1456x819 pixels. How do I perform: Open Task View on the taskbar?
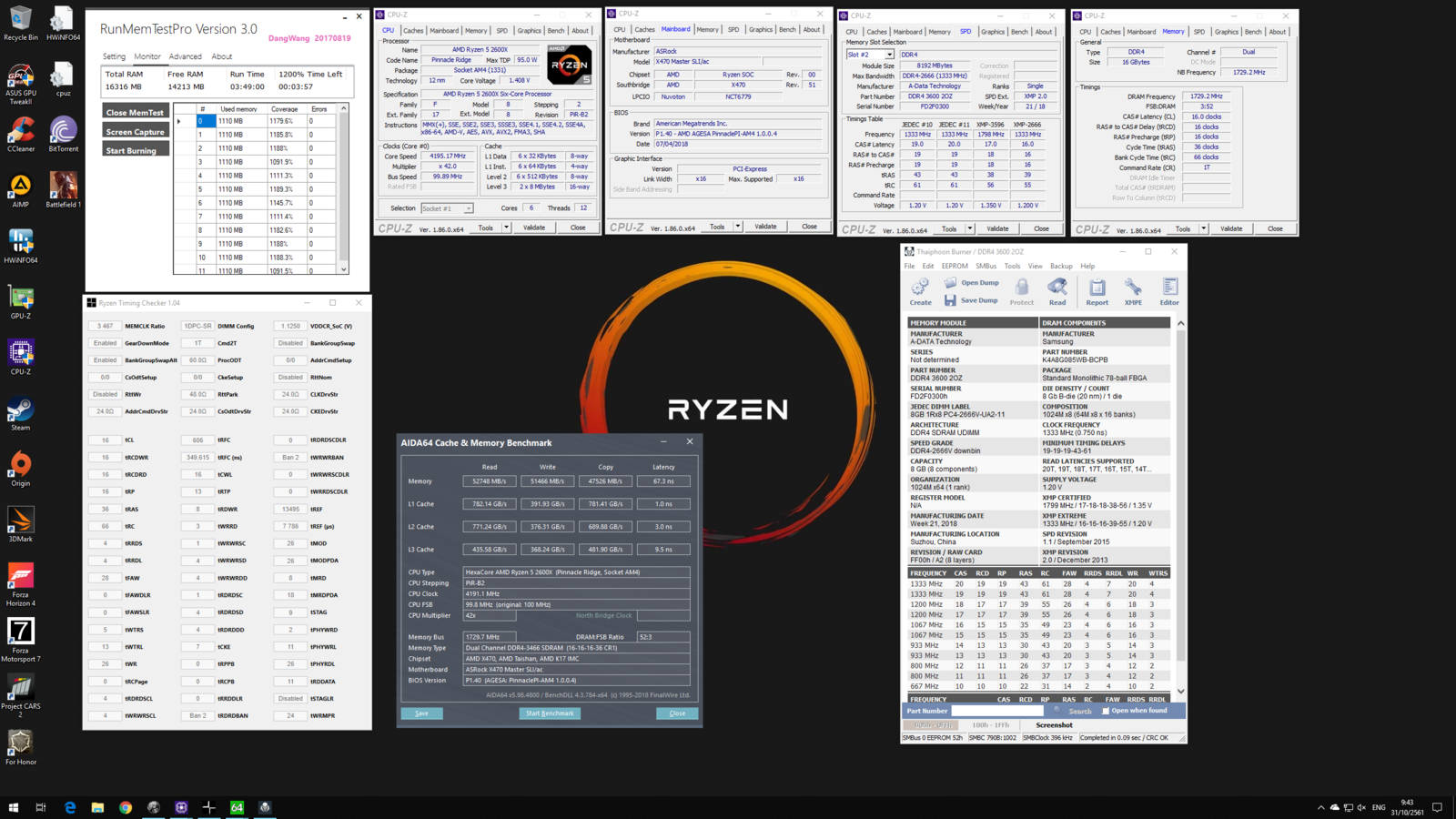(x=41, y=807)
